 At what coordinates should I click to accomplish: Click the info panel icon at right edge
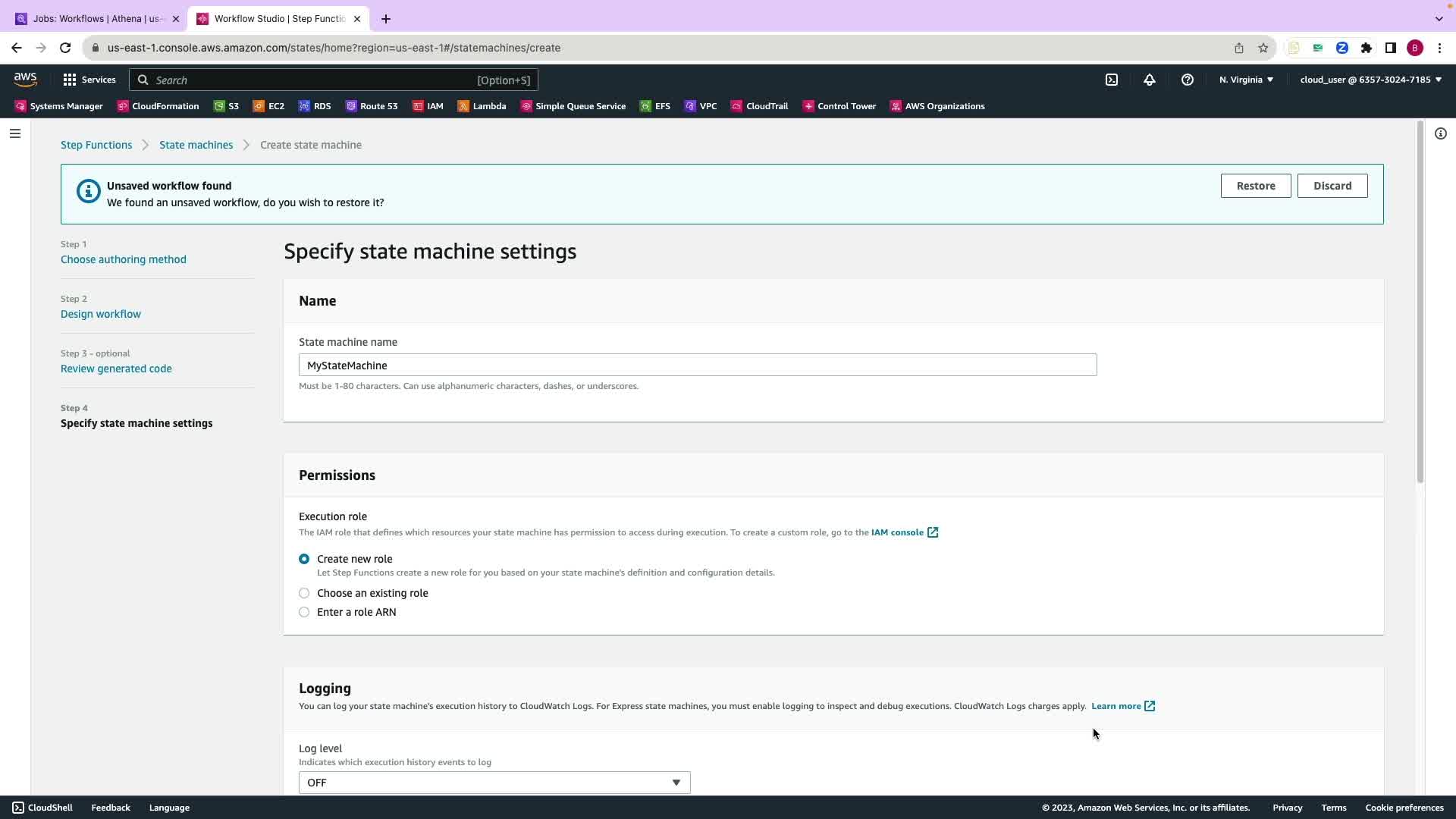point(1440,133)
